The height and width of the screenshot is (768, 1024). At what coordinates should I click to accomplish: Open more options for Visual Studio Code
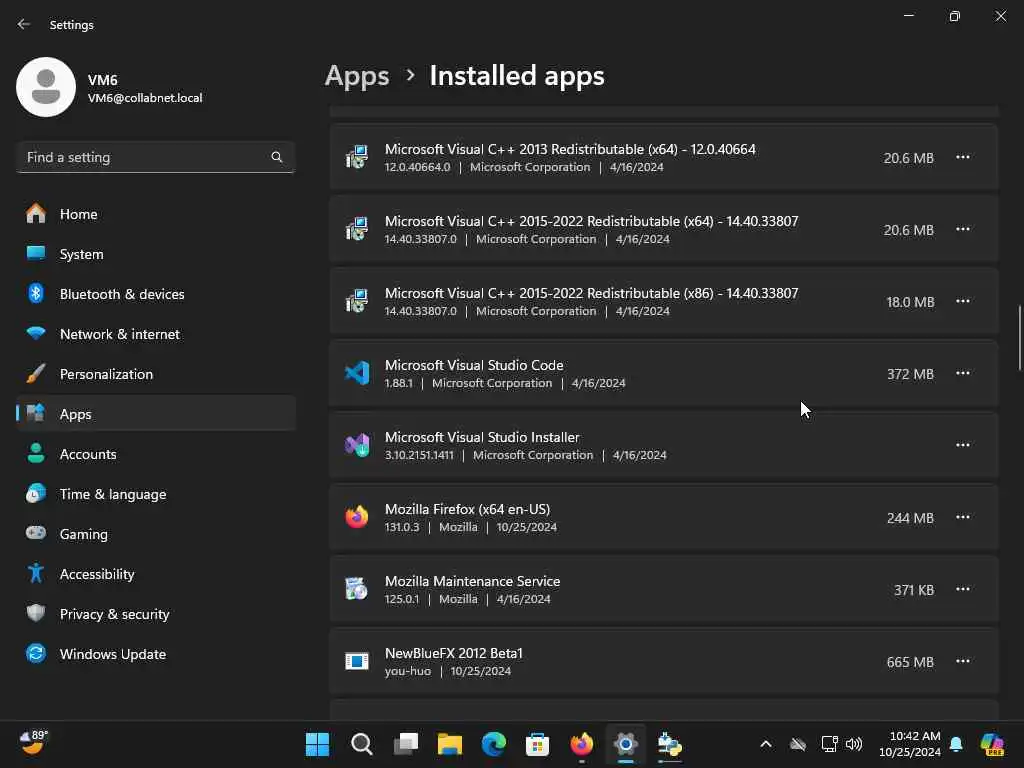[962, 373]
